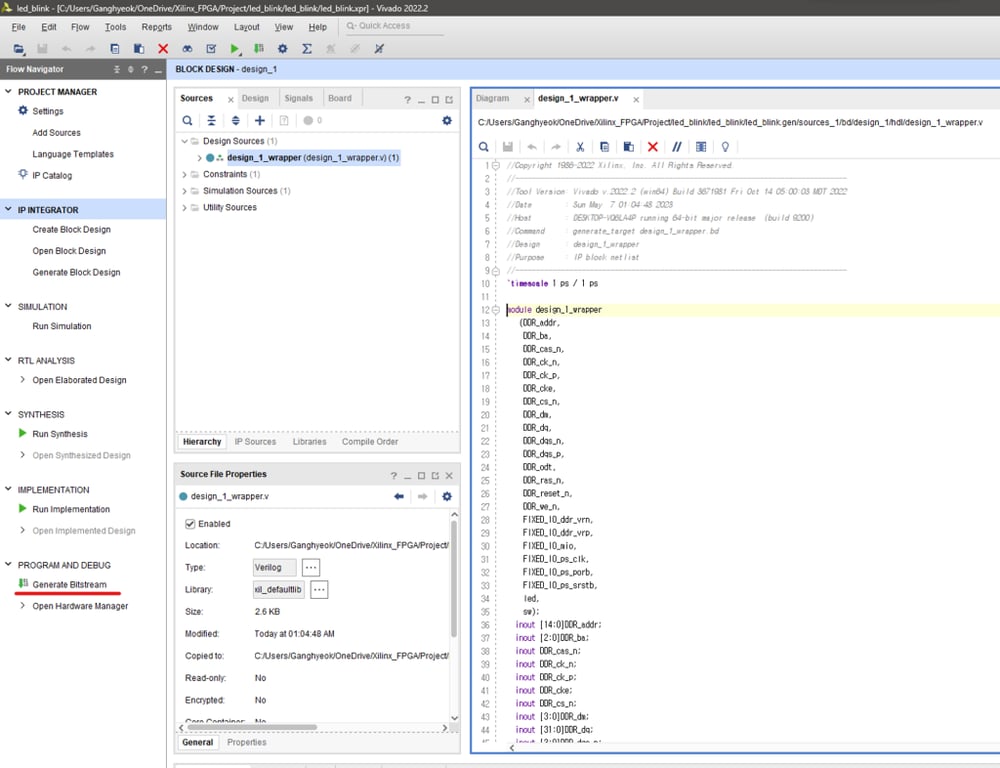Click the plus icon to add sources
Screen dimensions: 1000x768
[260, 121]
